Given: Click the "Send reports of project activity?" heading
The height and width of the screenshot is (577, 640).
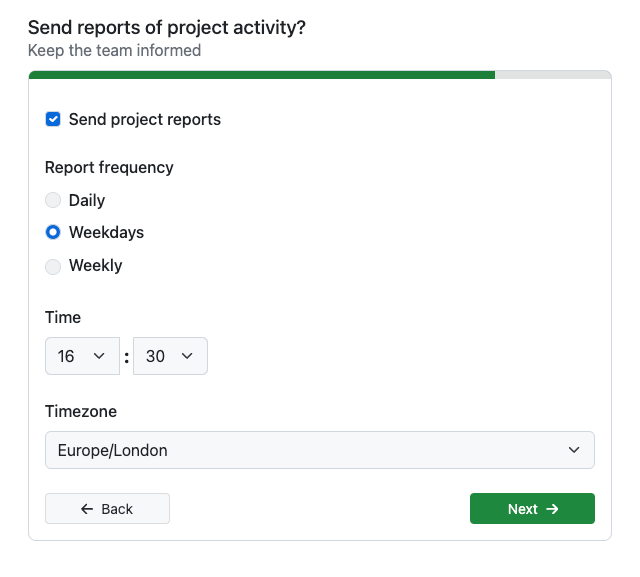Looking at the screenshot, I should [x=167, y=27].
